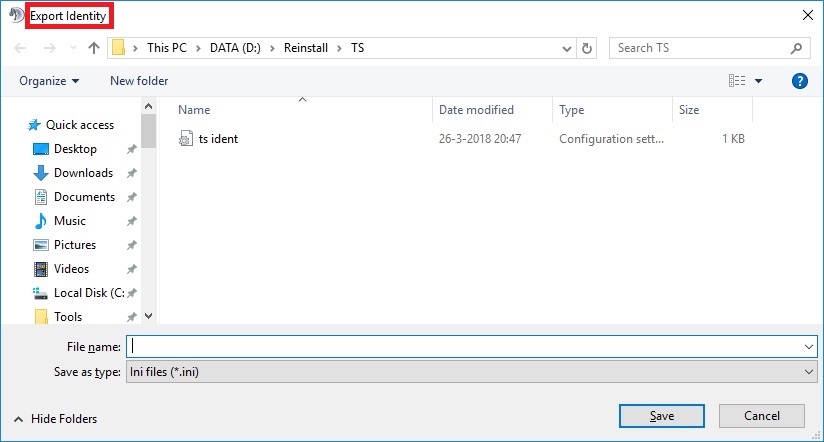Click in the File name text field

pos(465,346)
